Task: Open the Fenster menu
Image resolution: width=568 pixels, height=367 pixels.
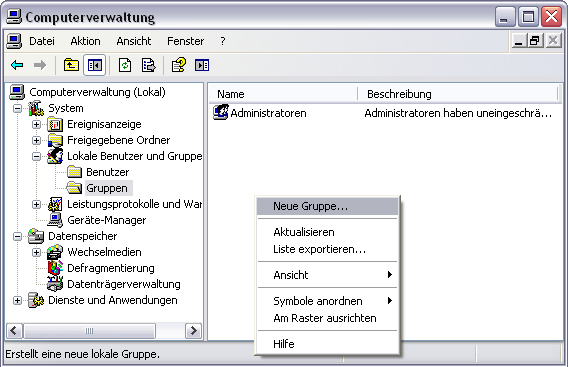Action: tap(185, 41)
